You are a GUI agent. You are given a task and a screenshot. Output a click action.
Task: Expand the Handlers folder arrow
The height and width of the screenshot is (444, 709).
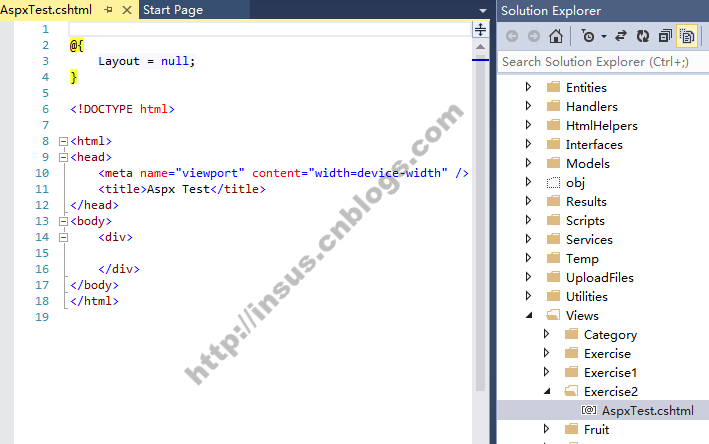(x=529, y=105)
